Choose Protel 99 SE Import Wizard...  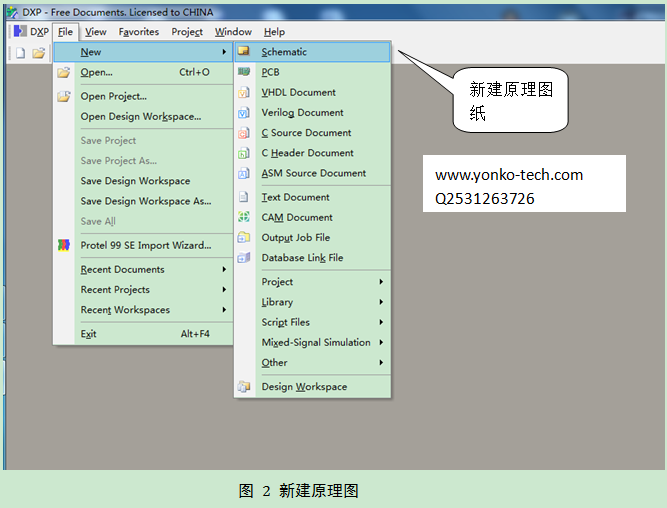[143, 245]
